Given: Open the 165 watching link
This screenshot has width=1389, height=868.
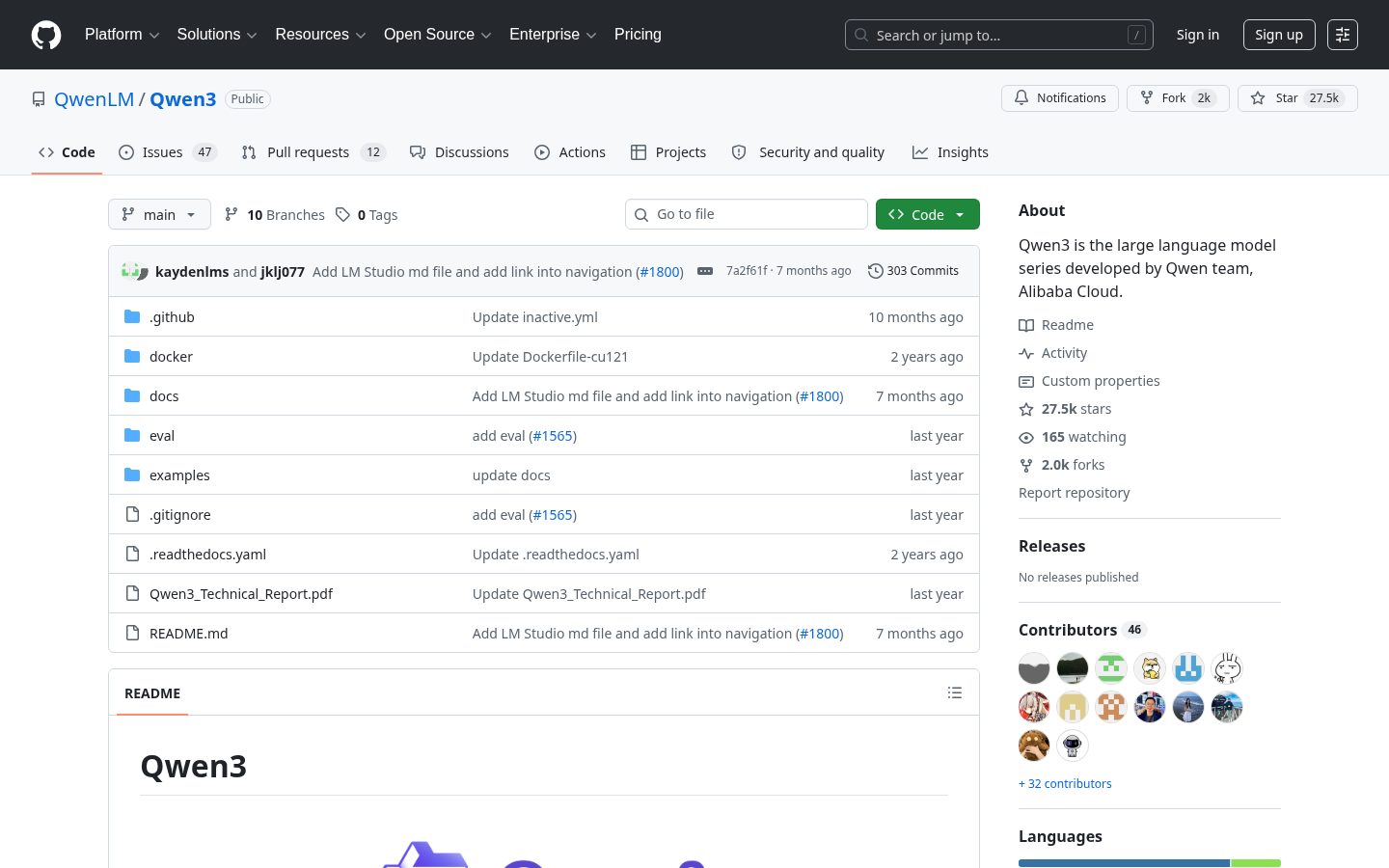Looking at the screenshot, I should pos(1073,437).
